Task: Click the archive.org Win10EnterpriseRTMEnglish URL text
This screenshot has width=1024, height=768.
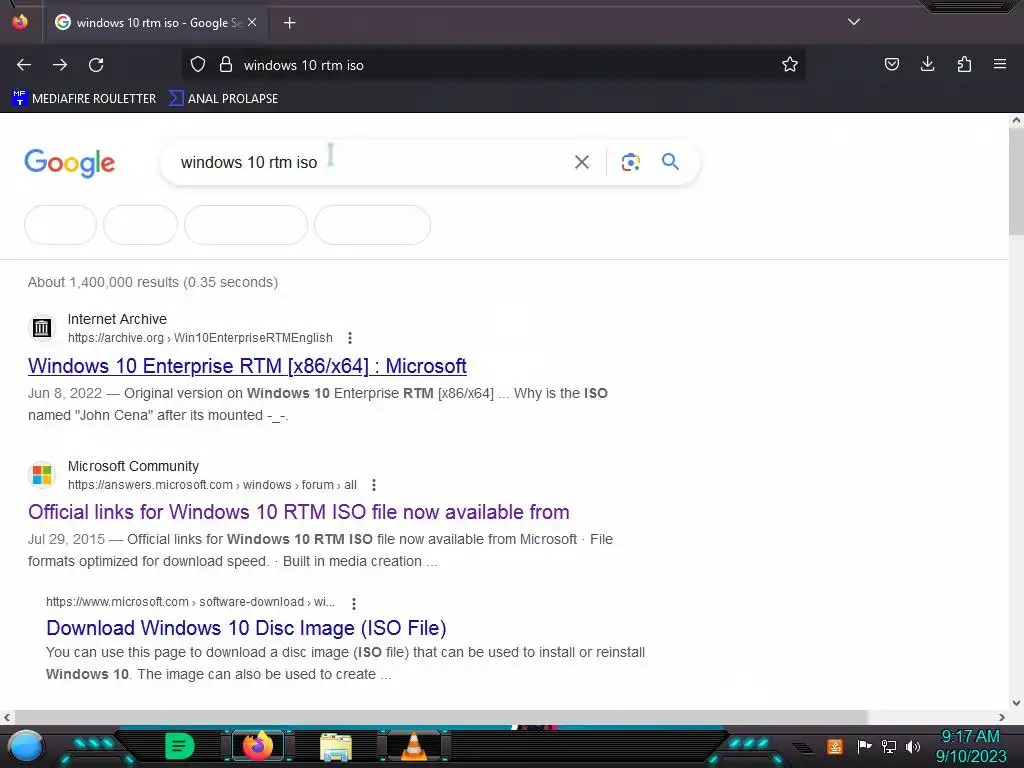Action: (x=200, y=338)
